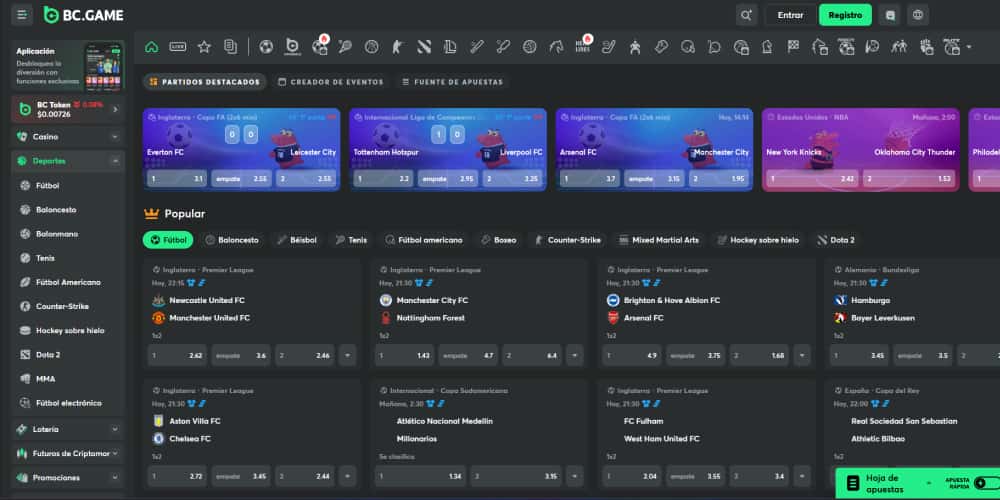
Task: Select Balonmano in the sidebar sports list
Action: coord(56,234)
